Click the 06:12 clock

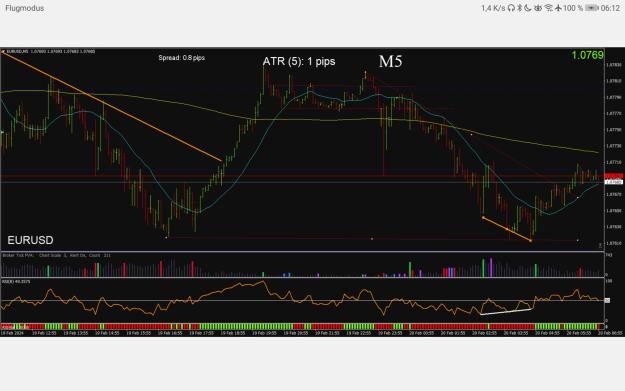click(610, 8)
